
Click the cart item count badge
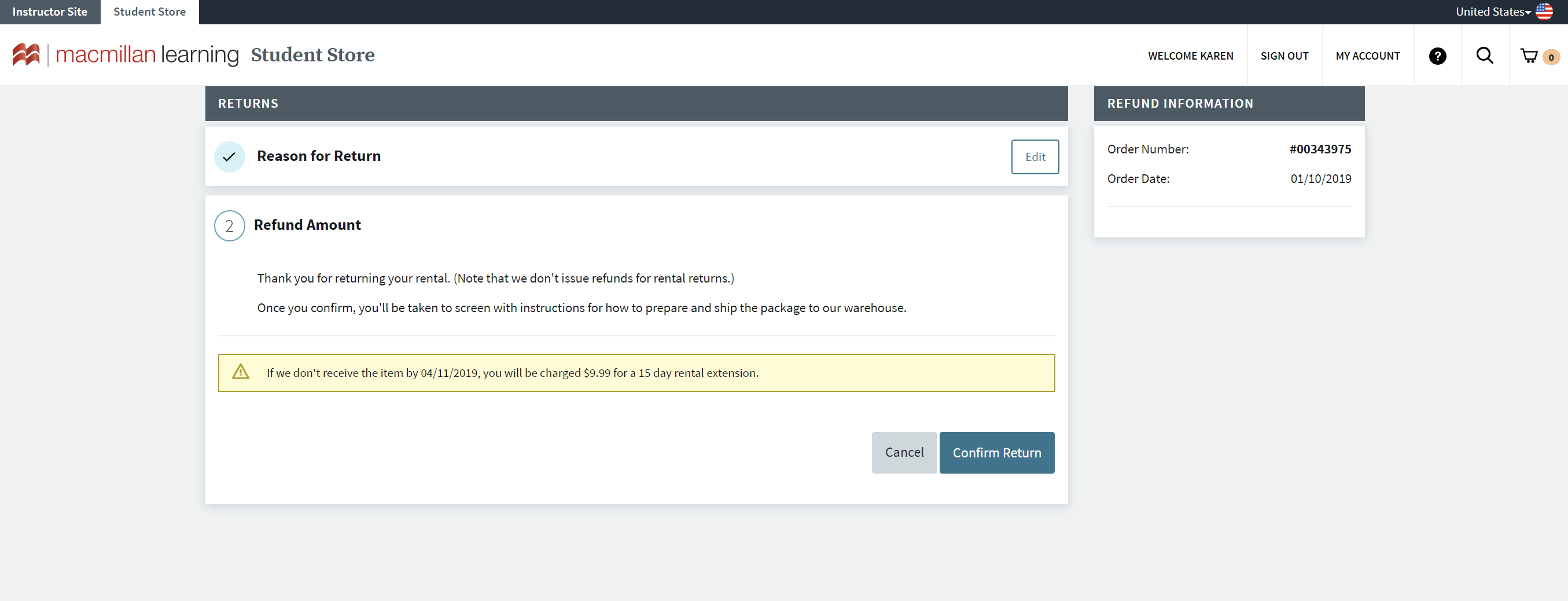(x=1551, y=57)
